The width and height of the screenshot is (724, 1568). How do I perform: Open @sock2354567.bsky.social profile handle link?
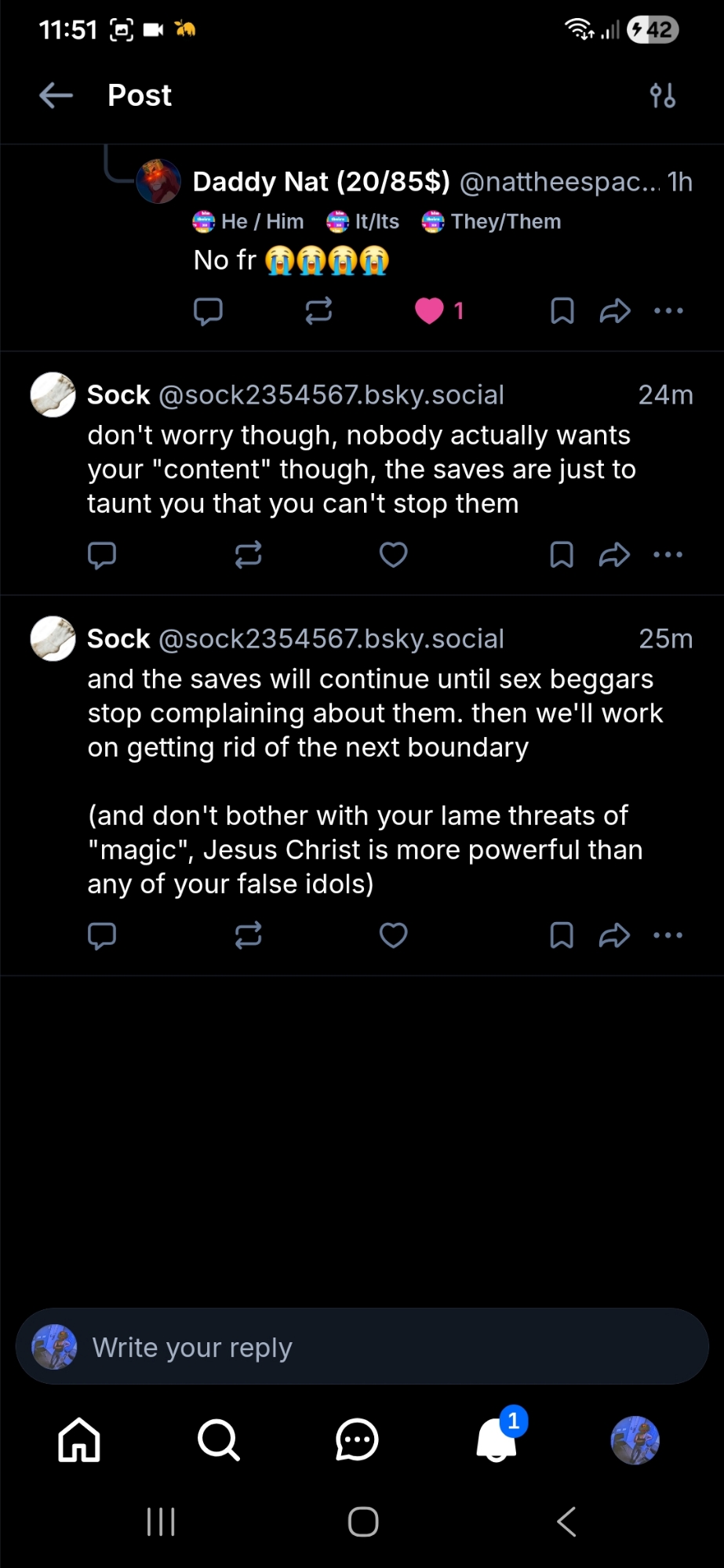(331, 395)
